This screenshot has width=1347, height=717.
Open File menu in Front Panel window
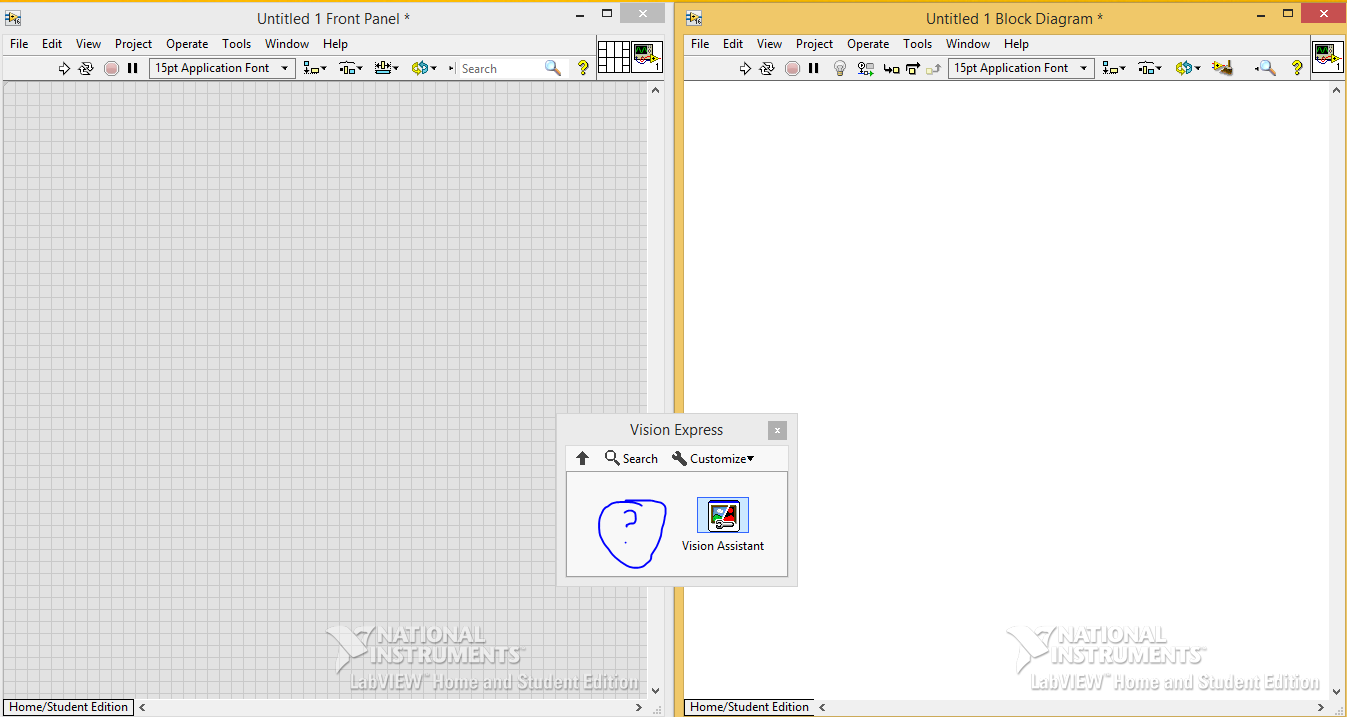19,44
